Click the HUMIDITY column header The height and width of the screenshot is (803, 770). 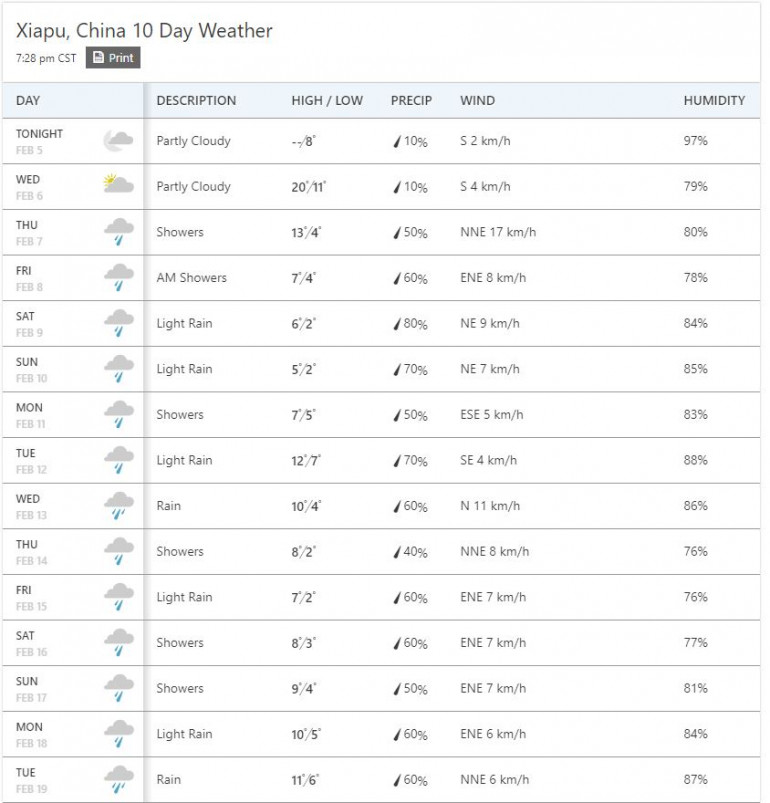[714, 100]
